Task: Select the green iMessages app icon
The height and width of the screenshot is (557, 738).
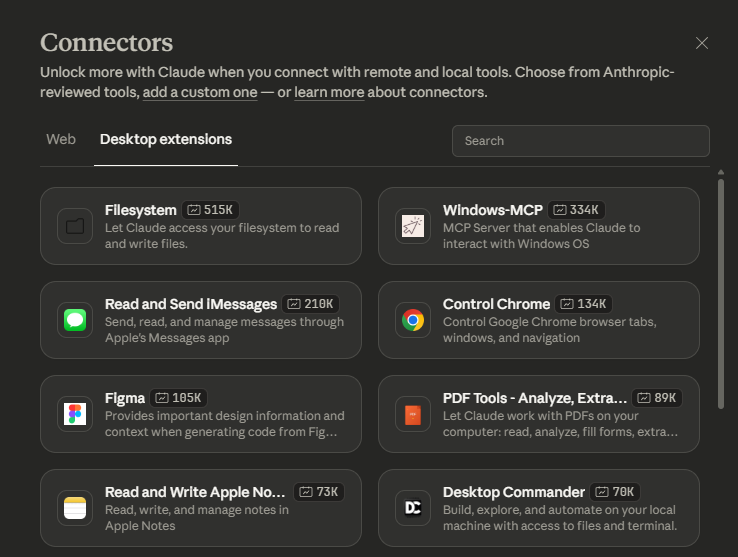Action: tap(75, 320)
